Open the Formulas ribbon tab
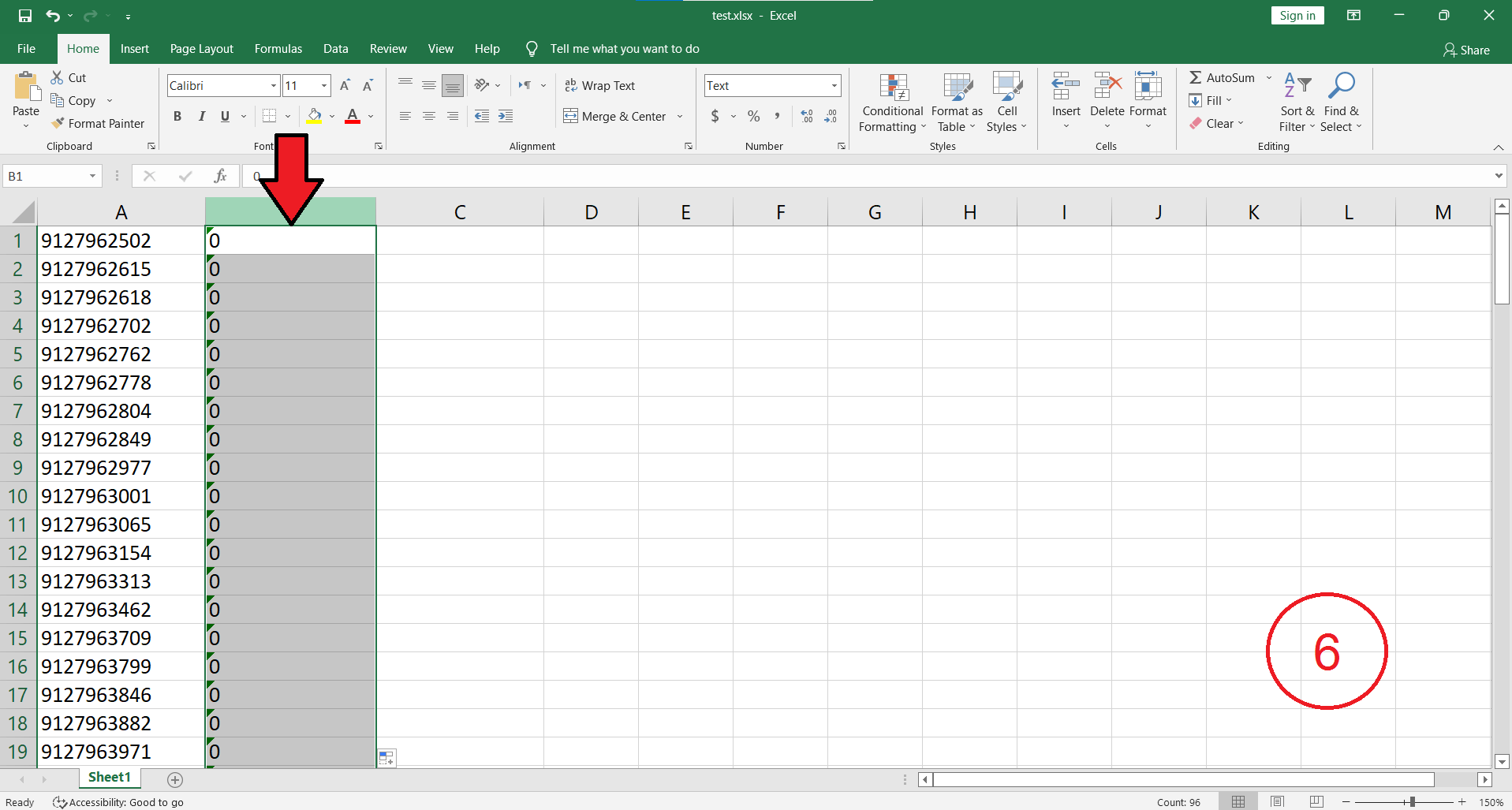This screenshot has height=810, width=1512. point(278,49)
